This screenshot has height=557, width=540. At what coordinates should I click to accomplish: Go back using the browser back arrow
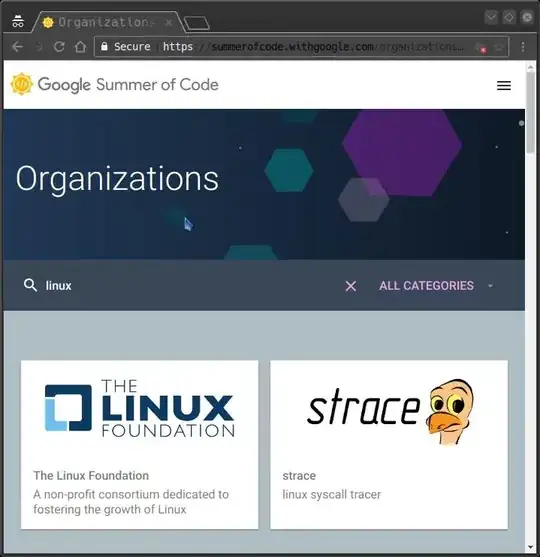tap(17, 47)
